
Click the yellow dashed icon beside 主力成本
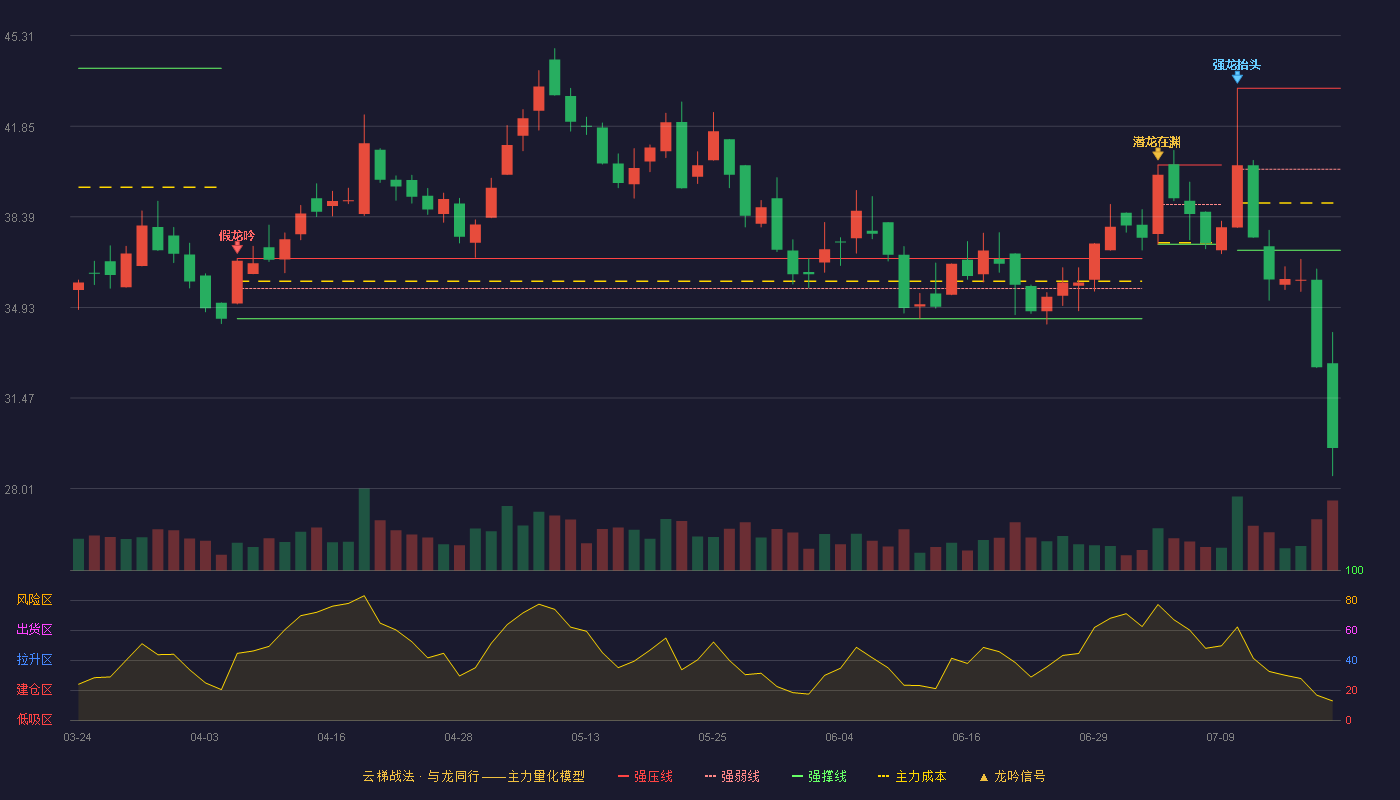click(883, 776)
